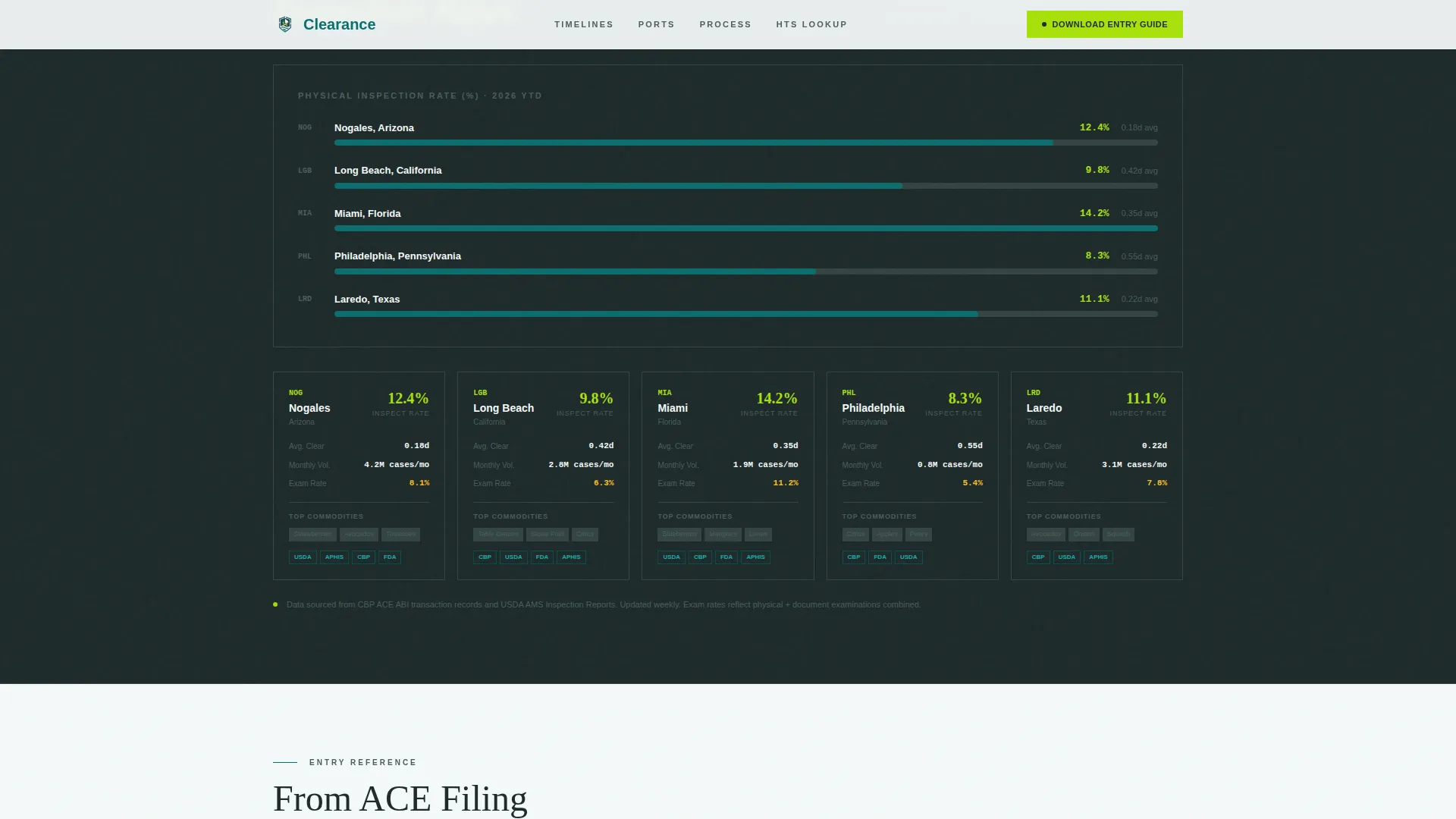Click the Nogales card title
1456x819 pixels.
(x=309, y=408)
